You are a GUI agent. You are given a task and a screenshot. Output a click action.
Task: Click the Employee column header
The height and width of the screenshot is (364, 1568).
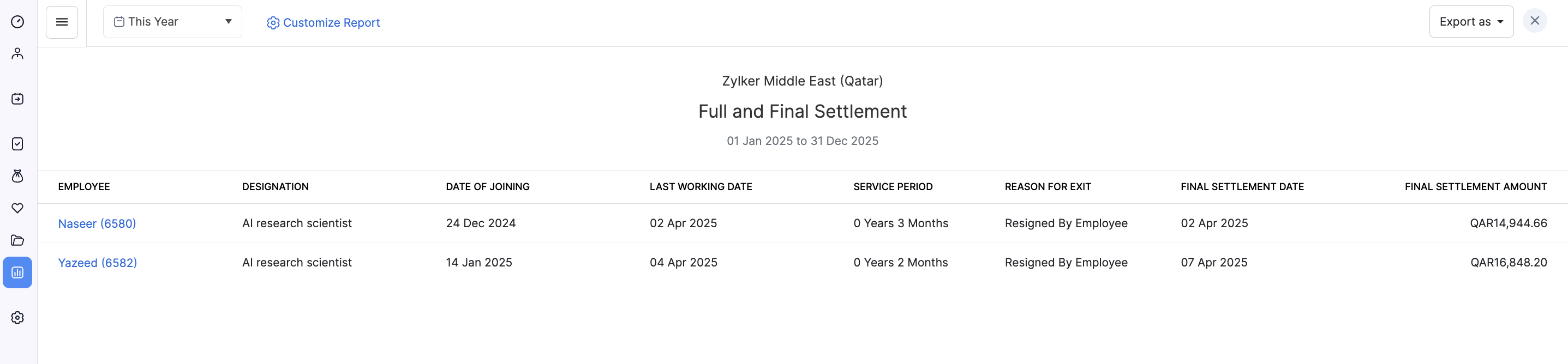pyautogui.click(x=84, y=187)
